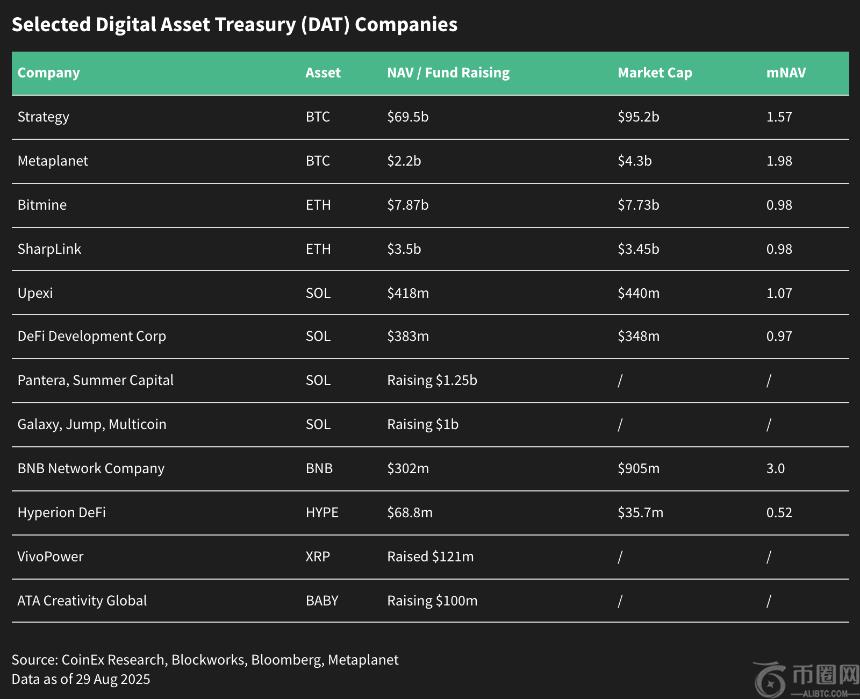The image size is (860, 699).
Task: Open the SharpLink company entry
Action: point(49,249)
